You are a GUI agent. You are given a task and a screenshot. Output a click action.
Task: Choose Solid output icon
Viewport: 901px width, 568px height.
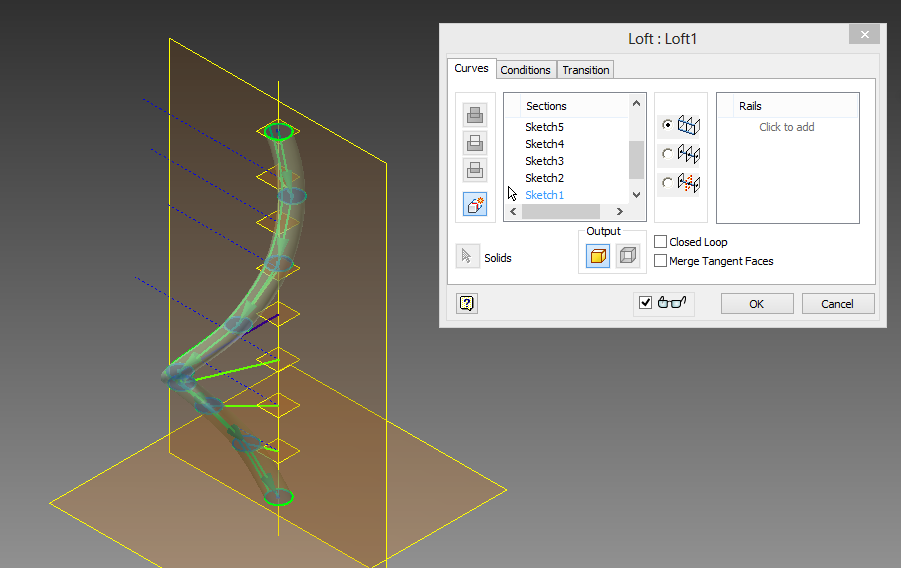click(598, 256)
